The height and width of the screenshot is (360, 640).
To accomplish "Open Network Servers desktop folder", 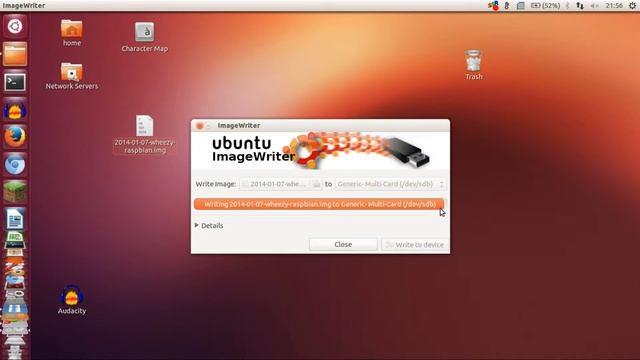I will pos(71,76).
